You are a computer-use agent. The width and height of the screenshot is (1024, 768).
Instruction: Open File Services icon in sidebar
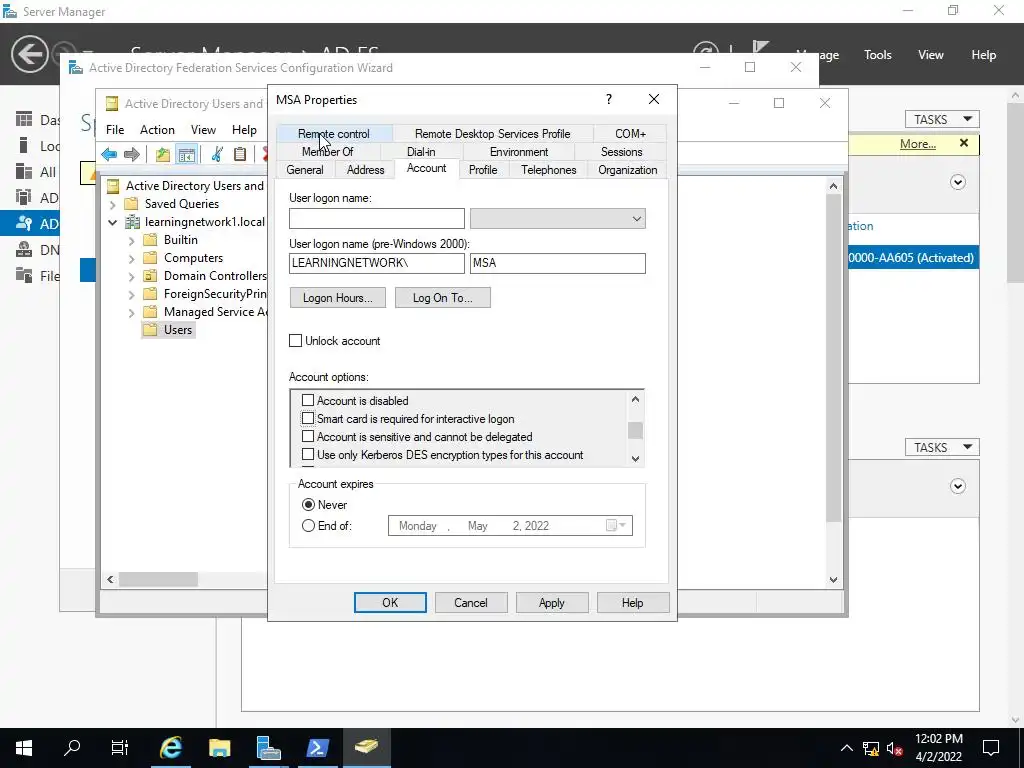point(24,275)
